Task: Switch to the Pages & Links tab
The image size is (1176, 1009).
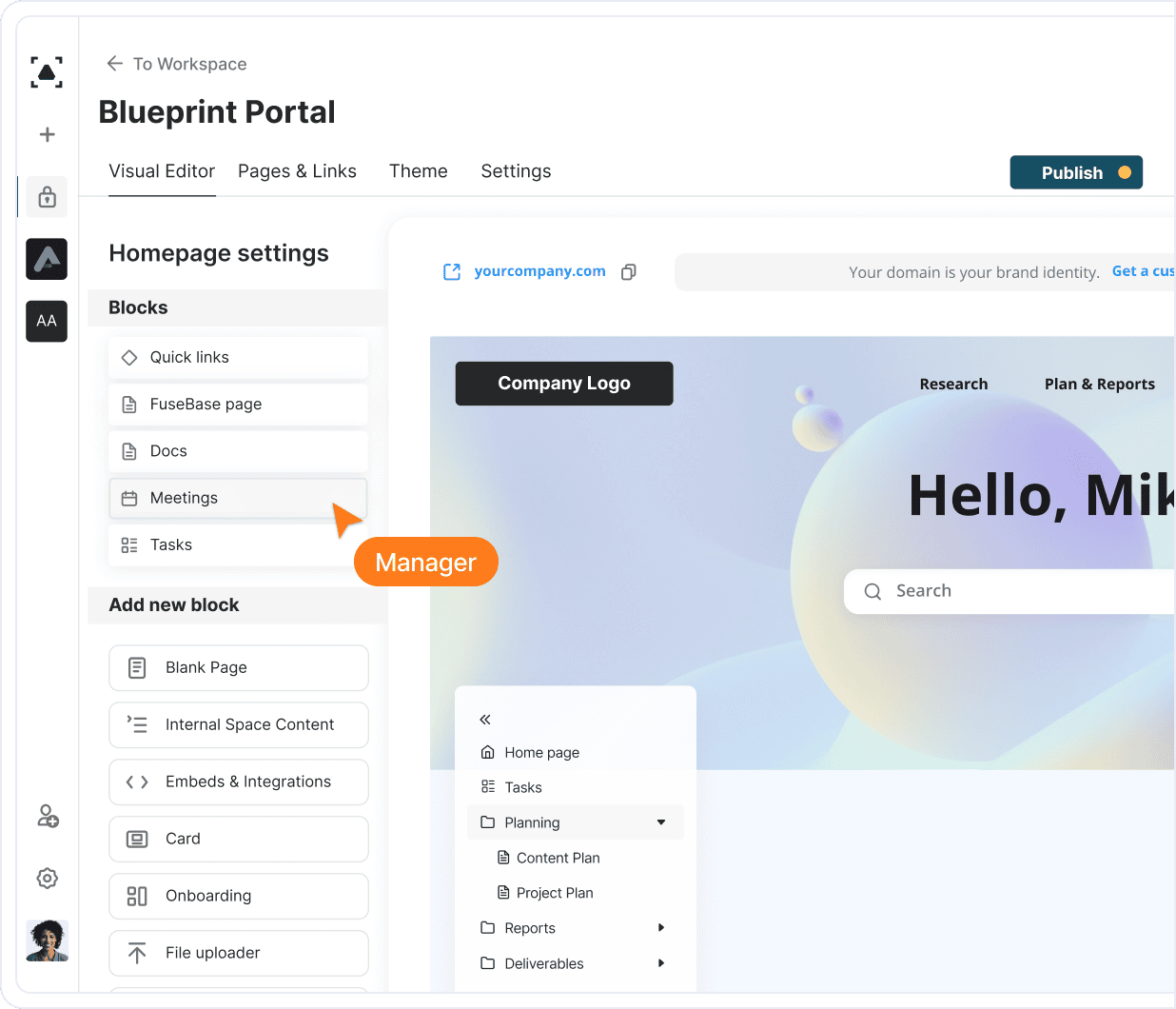Action: pyautogui.click(x=297, y=171)
